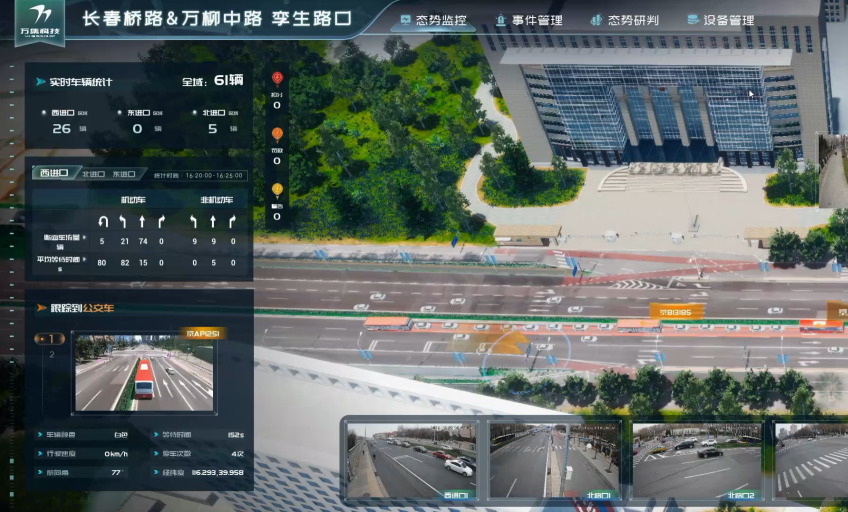
Task: Open the tracked bus camera image
Action: pos(144,373)
